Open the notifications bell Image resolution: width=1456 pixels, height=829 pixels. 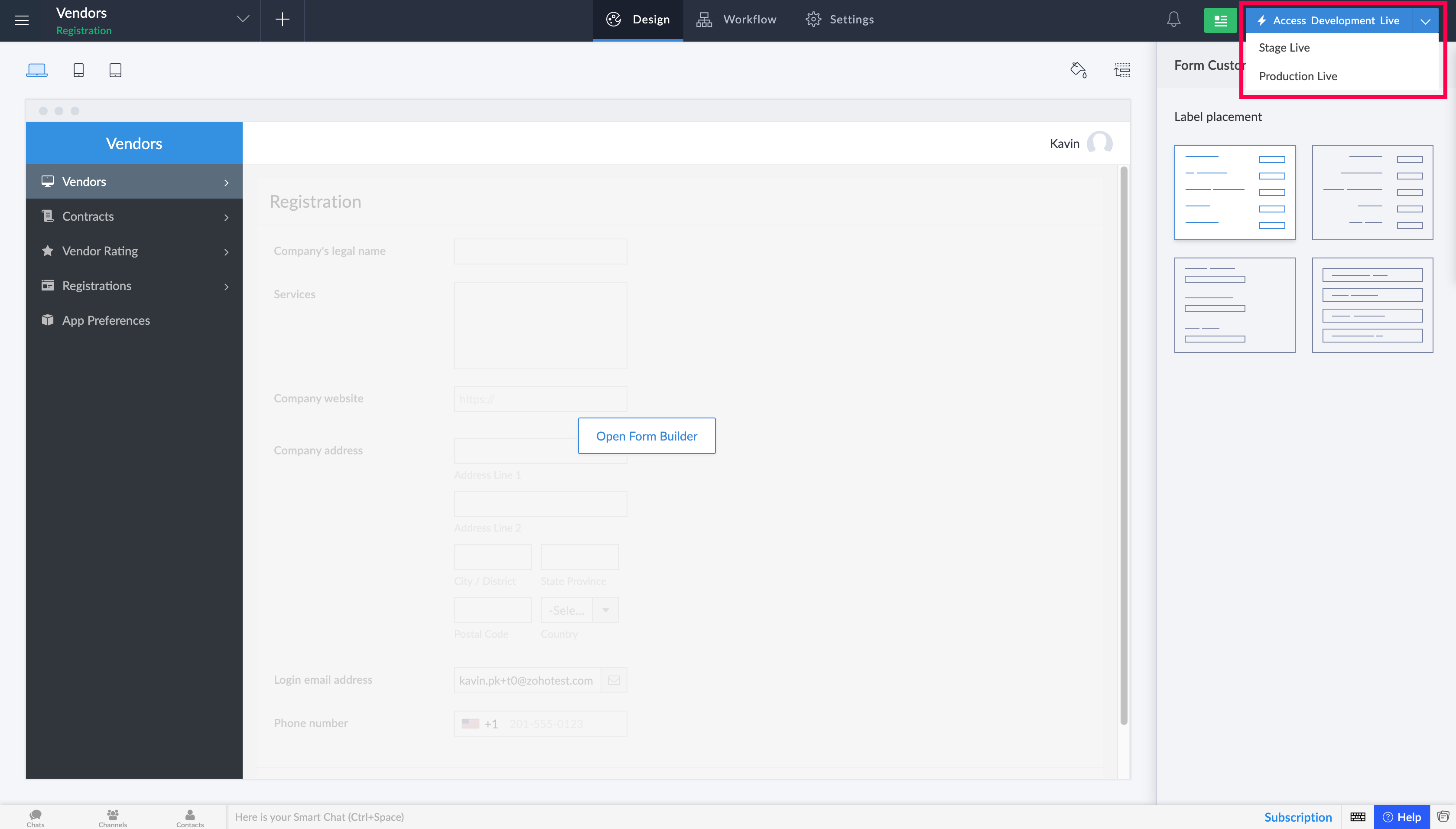pos(1173,20)
